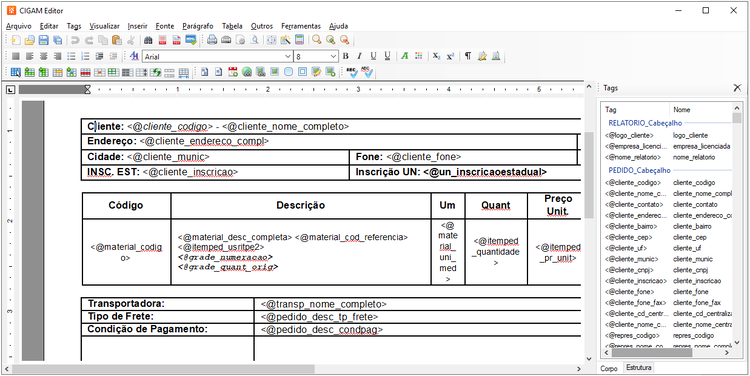750x376 pixels.
Task: Save the document with floppy disk icon
Action: pos(44,40)
